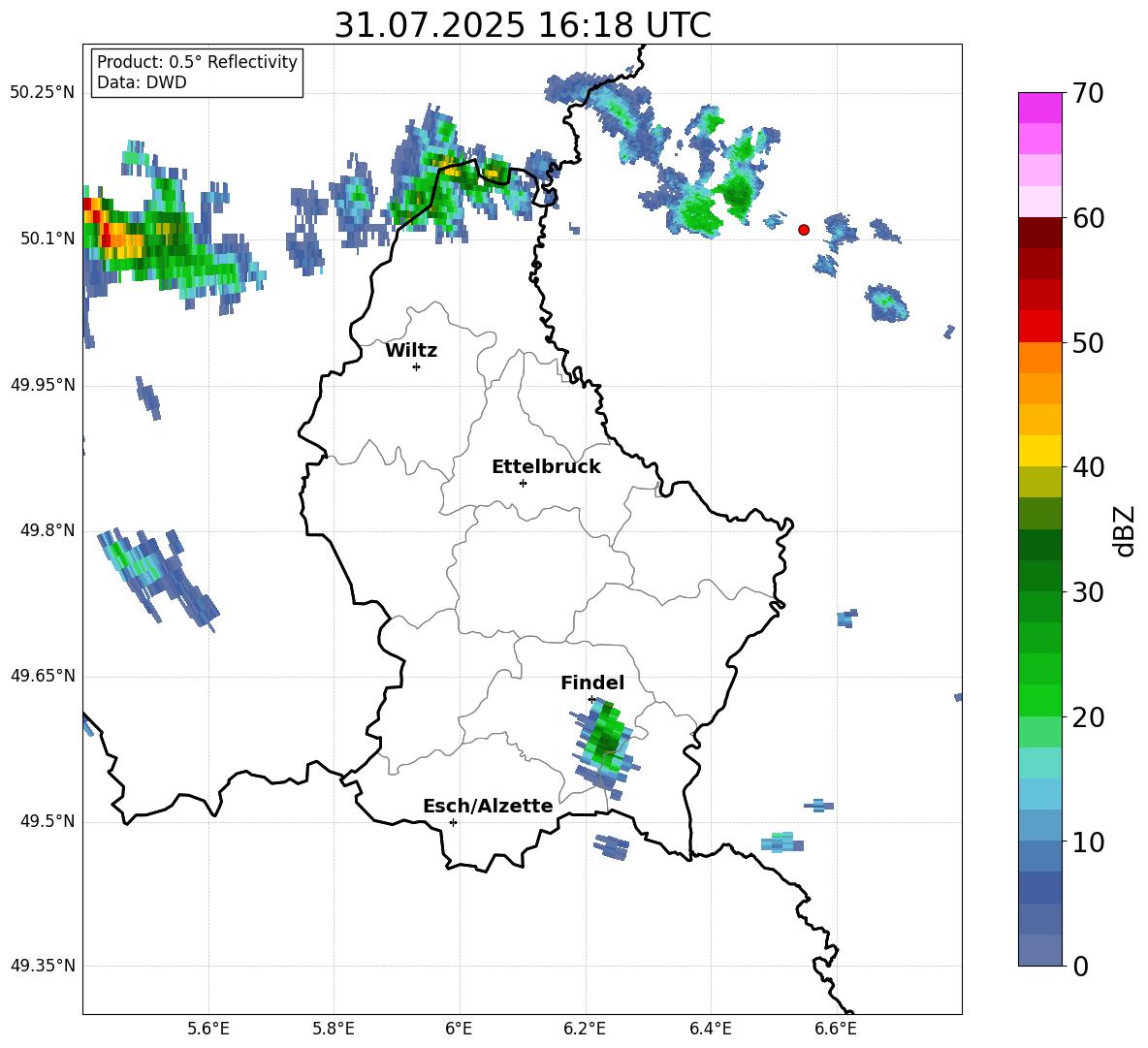Image resolution: width=1148 pixels, height=1048 pixels.
Task: Click the 50 value on colorbar
Action: (x=1088, y=343)
